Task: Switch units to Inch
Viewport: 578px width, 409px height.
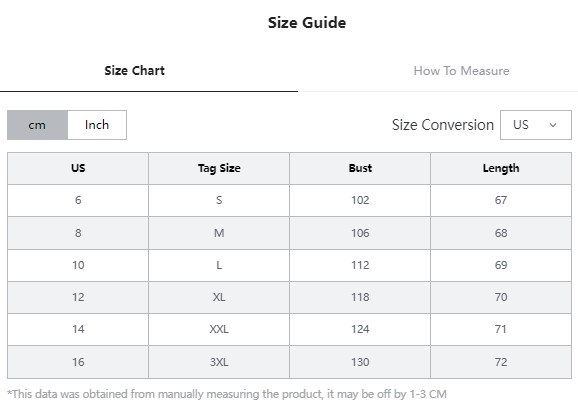Action: 97,125
